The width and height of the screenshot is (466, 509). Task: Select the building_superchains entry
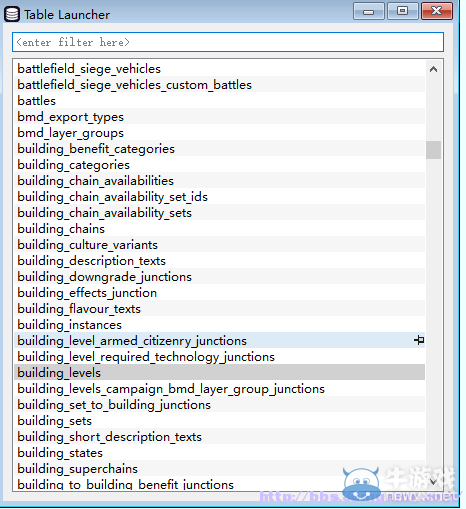coord(219,469)
